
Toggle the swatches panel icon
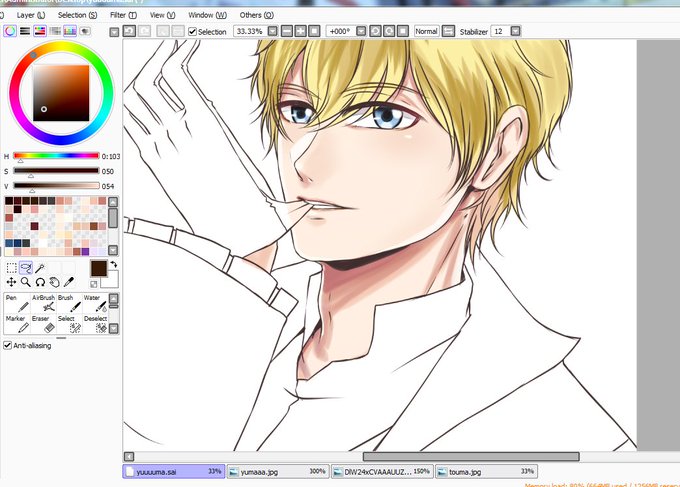(x=70, y=31)
